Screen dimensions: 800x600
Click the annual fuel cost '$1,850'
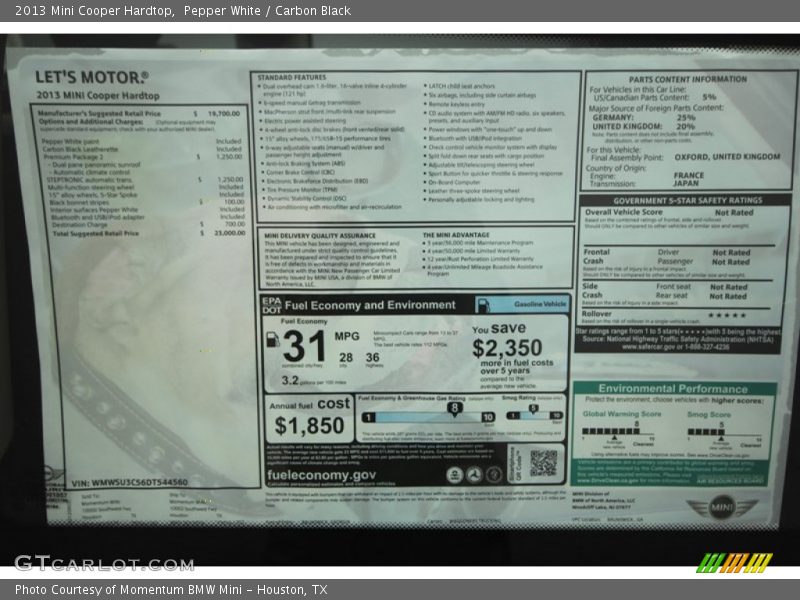(309, 426)
